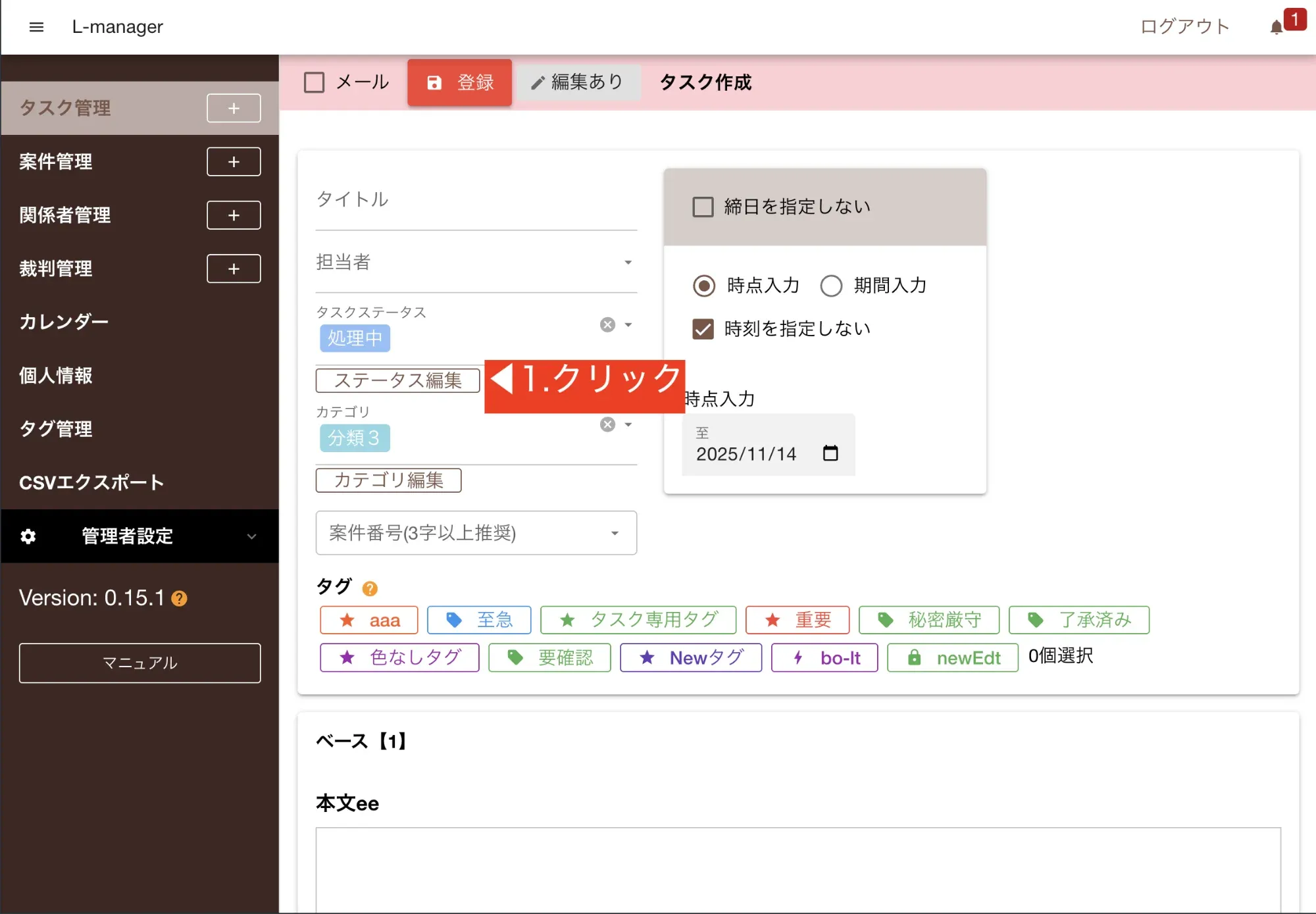Click the red 登録 save button
This screenshot has height=914, width=1316.
click(459, 82)
